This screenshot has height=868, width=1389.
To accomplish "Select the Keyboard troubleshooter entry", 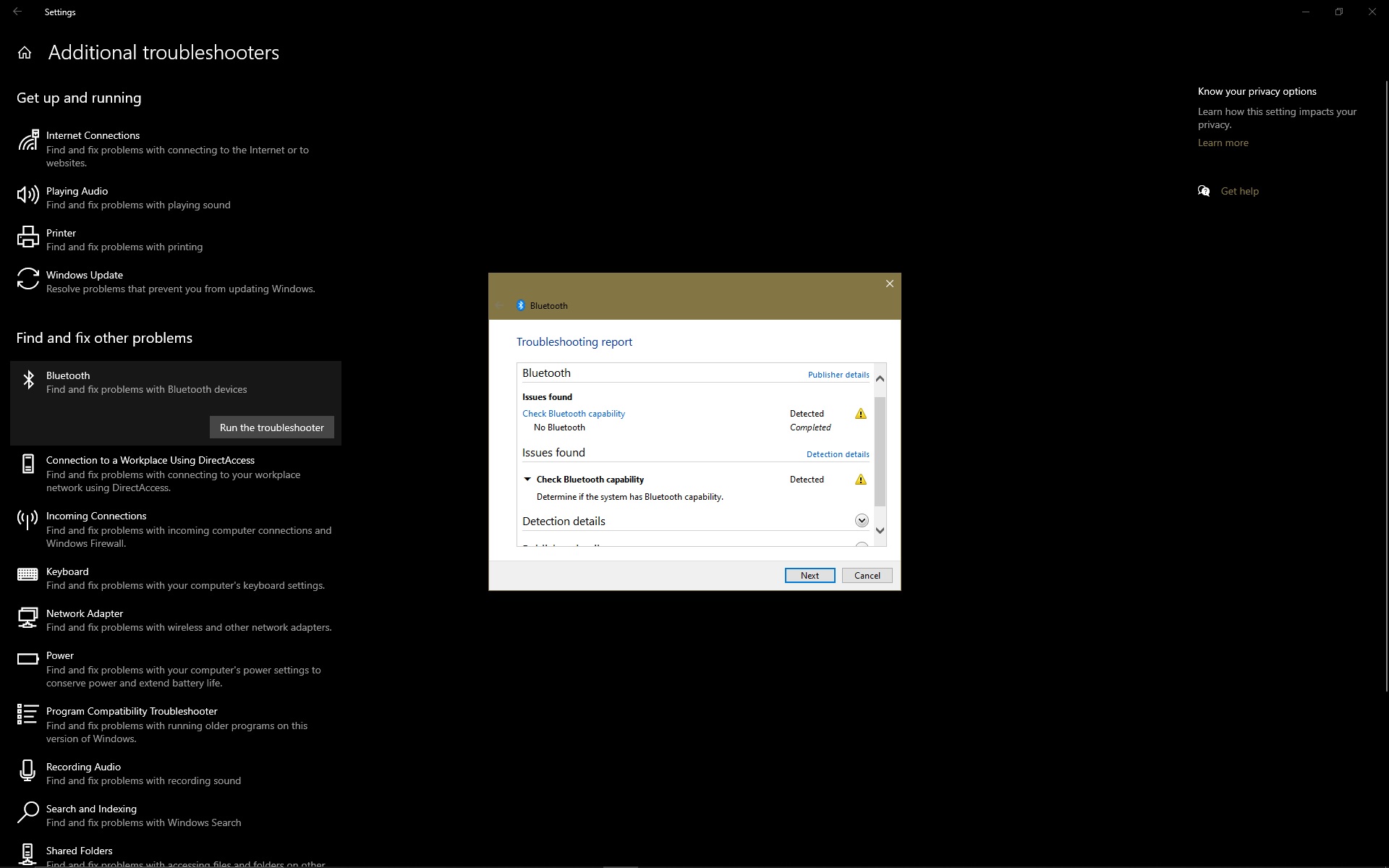I will 176,578.
